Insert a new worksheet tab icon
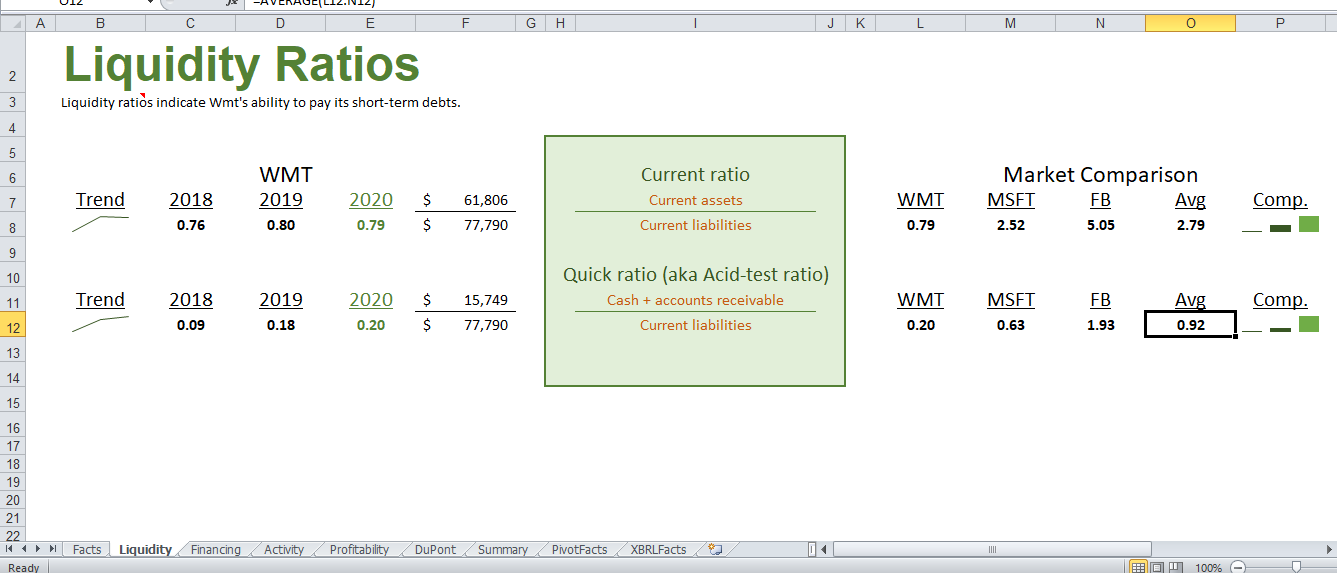1337x573 pixels. click(715, 549)
